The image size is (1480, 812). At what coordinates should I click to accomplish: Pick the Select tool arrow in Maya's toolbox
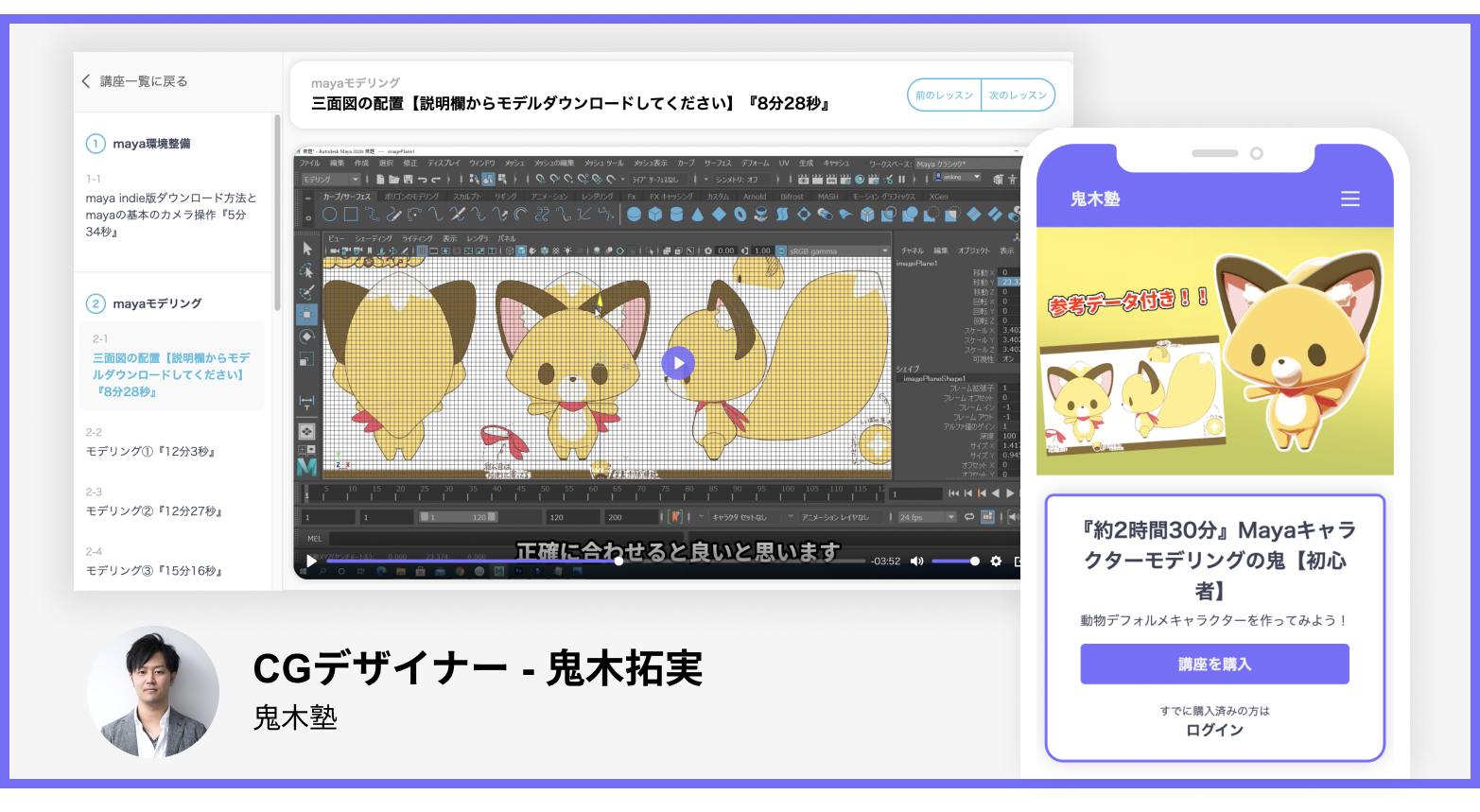pyautogui.click(x=307, y=248)
